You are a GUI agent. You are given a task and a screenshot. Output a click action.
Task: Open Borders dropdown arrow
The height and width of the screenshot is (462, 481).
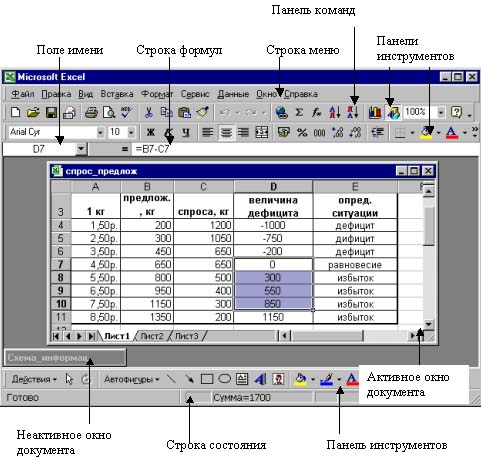tap(412, 133)
